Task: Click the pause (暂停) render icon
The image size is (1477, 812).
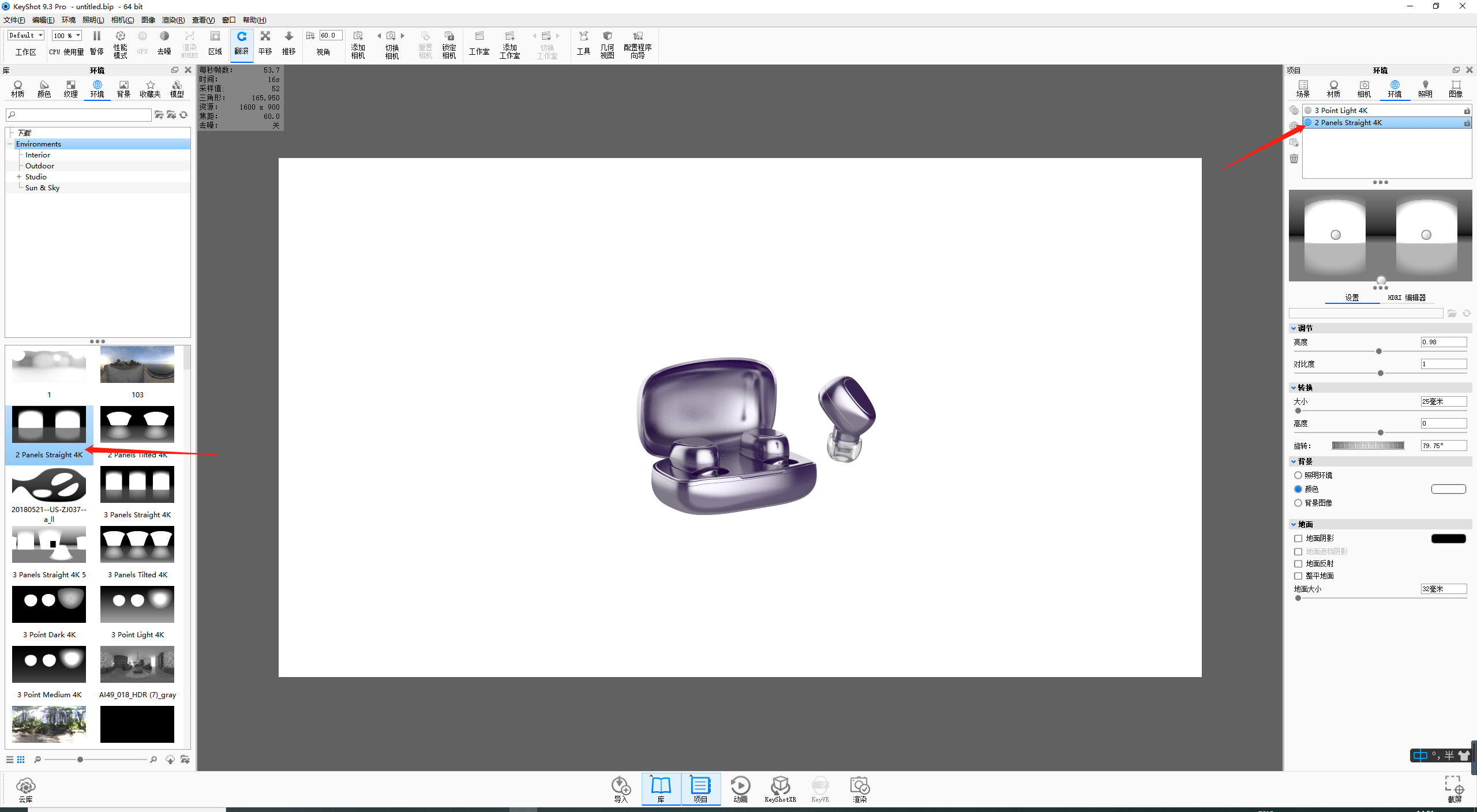Action: point(96,43)
